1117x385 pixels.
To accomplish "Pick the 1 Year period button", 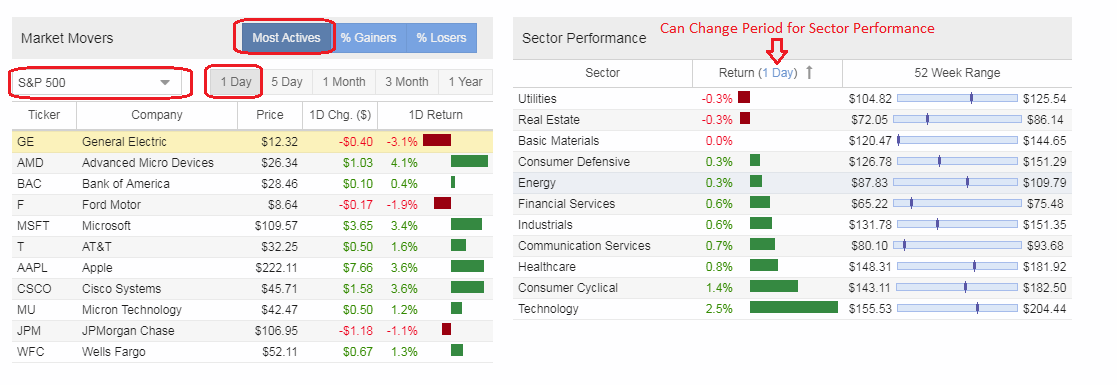I will point(465,82).
